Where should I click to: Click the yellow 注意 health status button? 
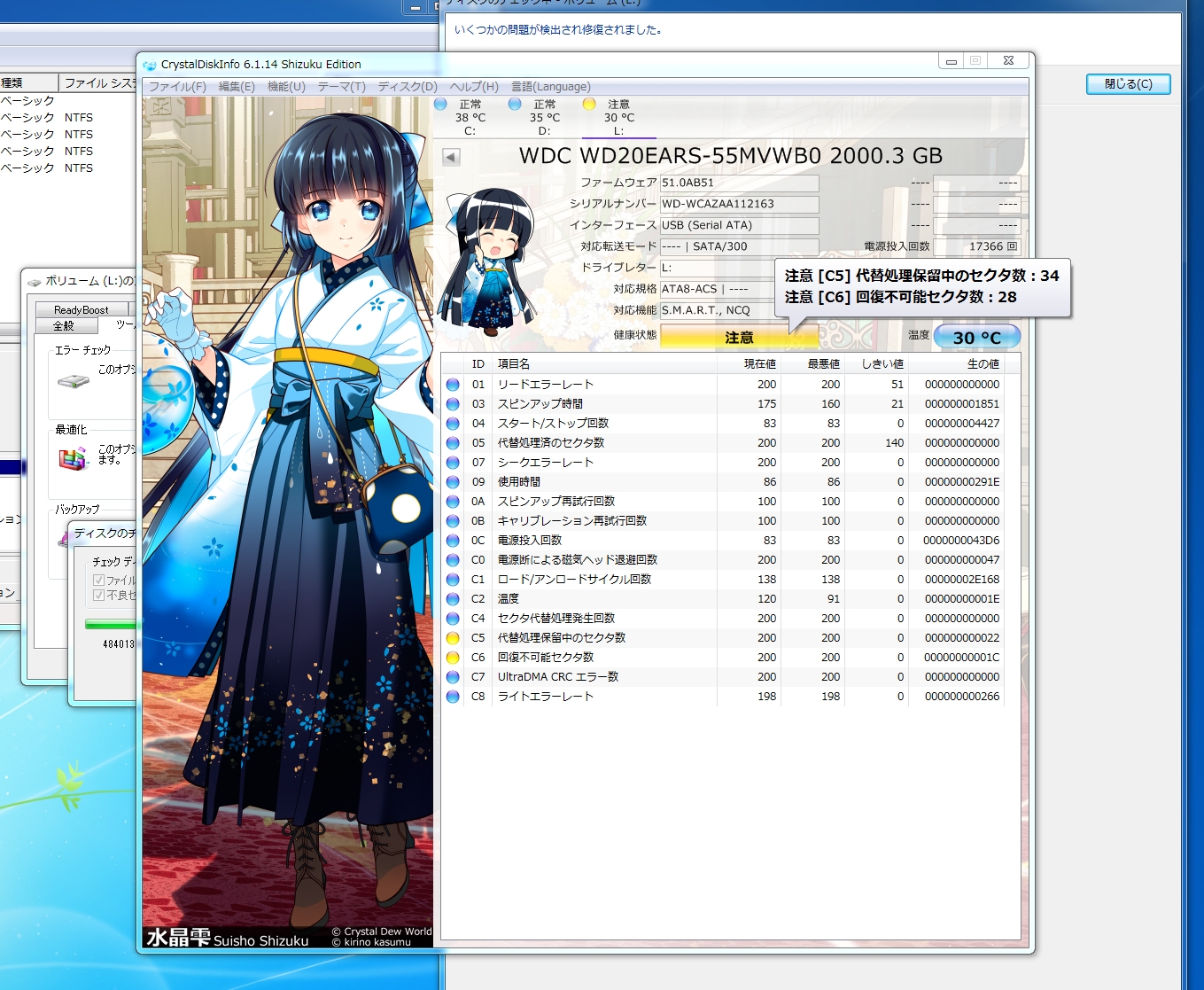click(739, 337)
